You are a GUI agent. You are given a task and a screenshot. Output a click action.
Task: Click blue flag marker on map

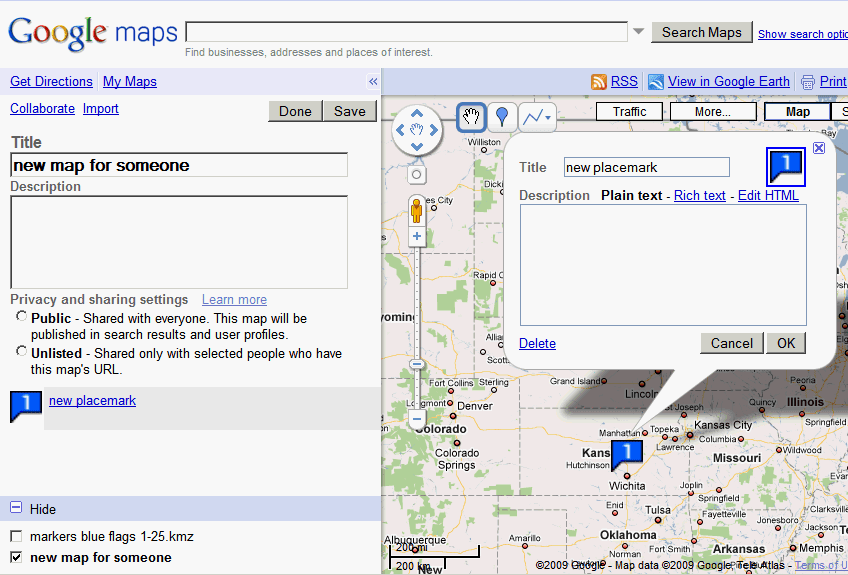(626, 454)
